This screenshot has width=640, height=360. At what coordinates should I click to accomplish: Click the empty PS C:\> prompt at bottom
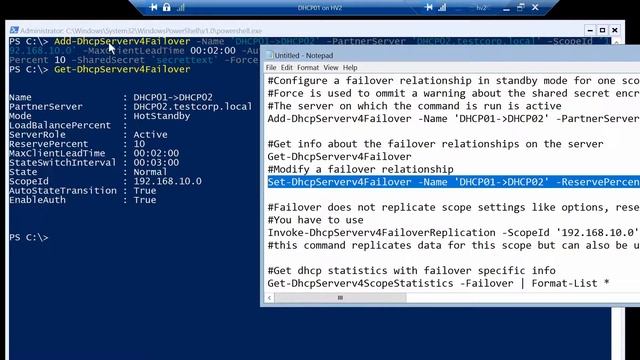click(29, 238)
